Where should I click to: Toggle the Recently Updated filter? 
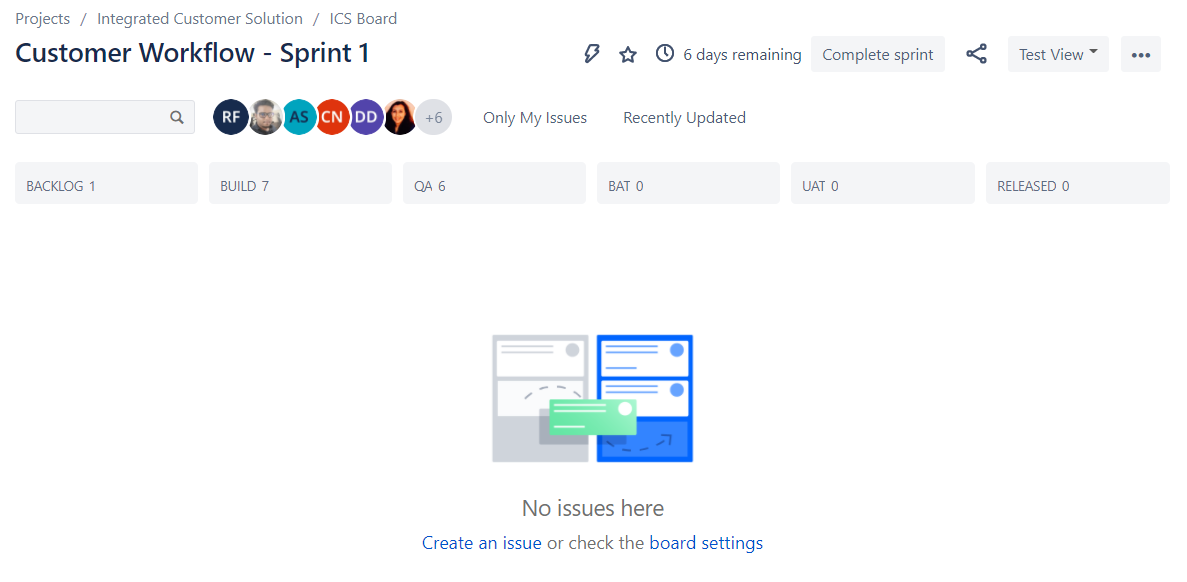(x=684, y=117)
